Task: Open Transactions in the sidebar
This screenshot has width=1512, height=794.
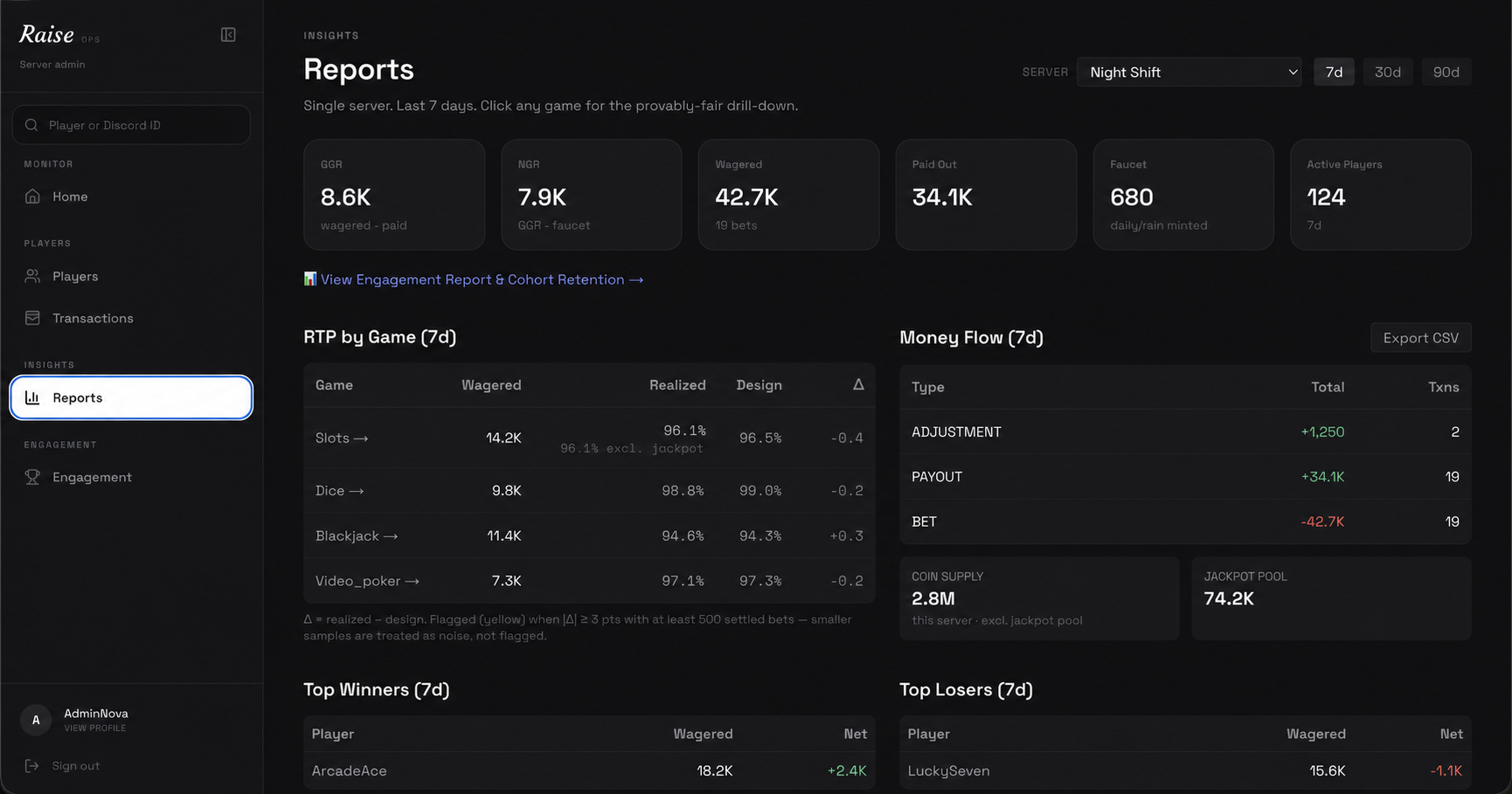Action: pyautogui.click(x=131, y=318)
